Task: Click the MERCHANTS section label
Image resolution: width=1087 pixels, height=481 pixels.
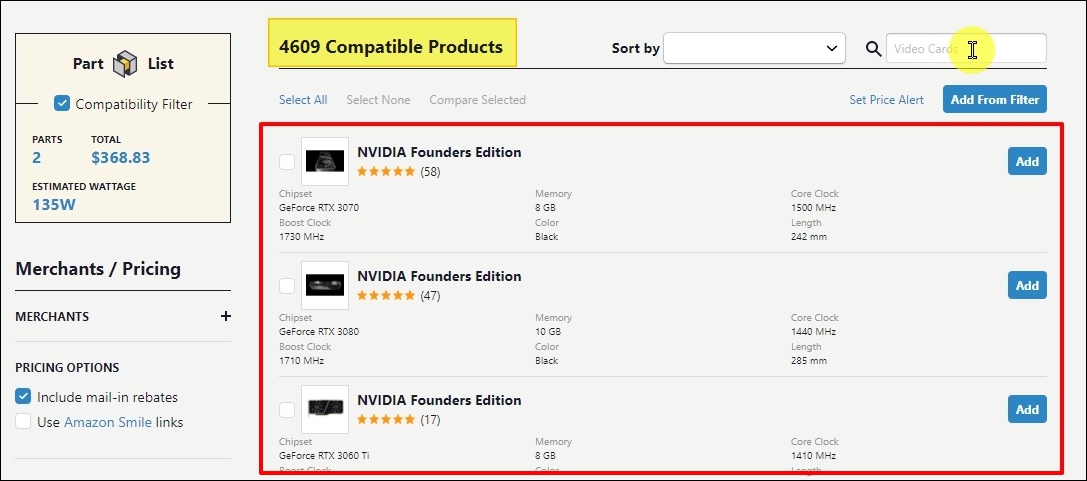Action: pyautogui.click(x=52, y=316)
